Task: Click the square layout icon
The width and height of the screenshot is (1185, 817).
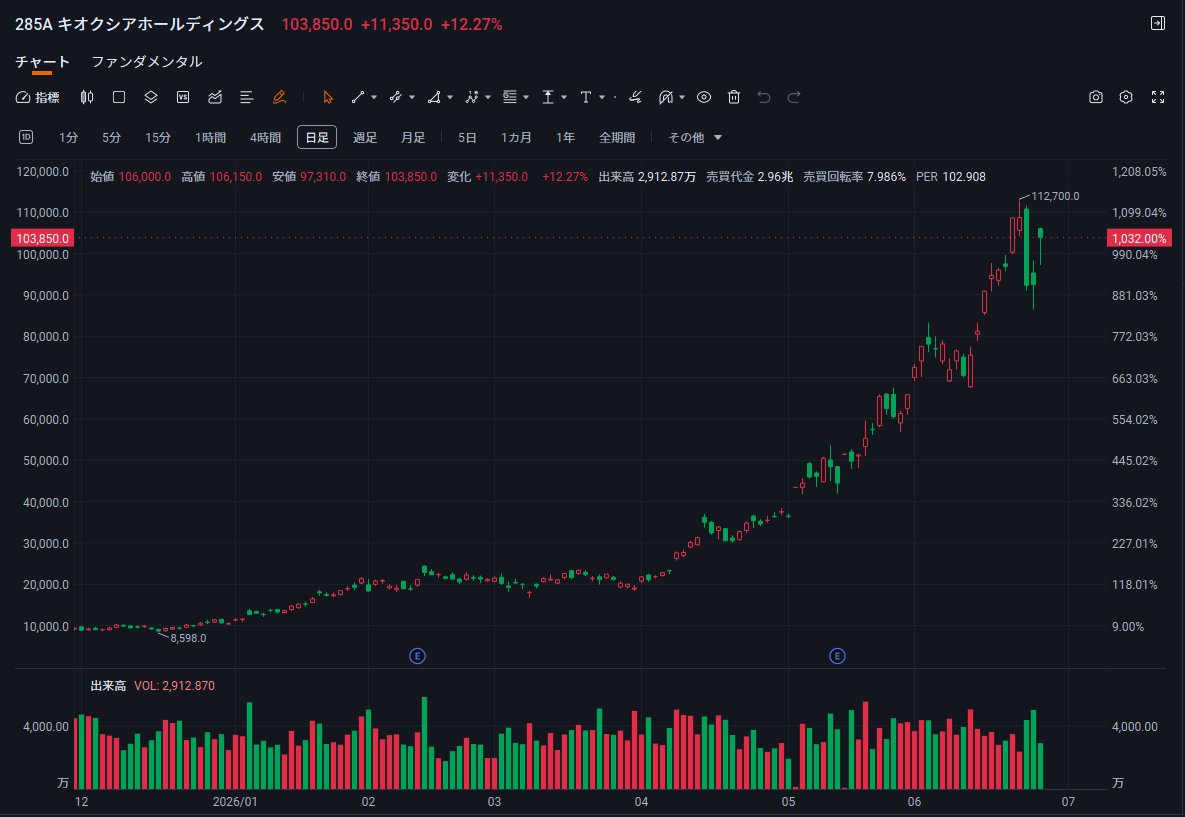Action: [x=119, y=97]
